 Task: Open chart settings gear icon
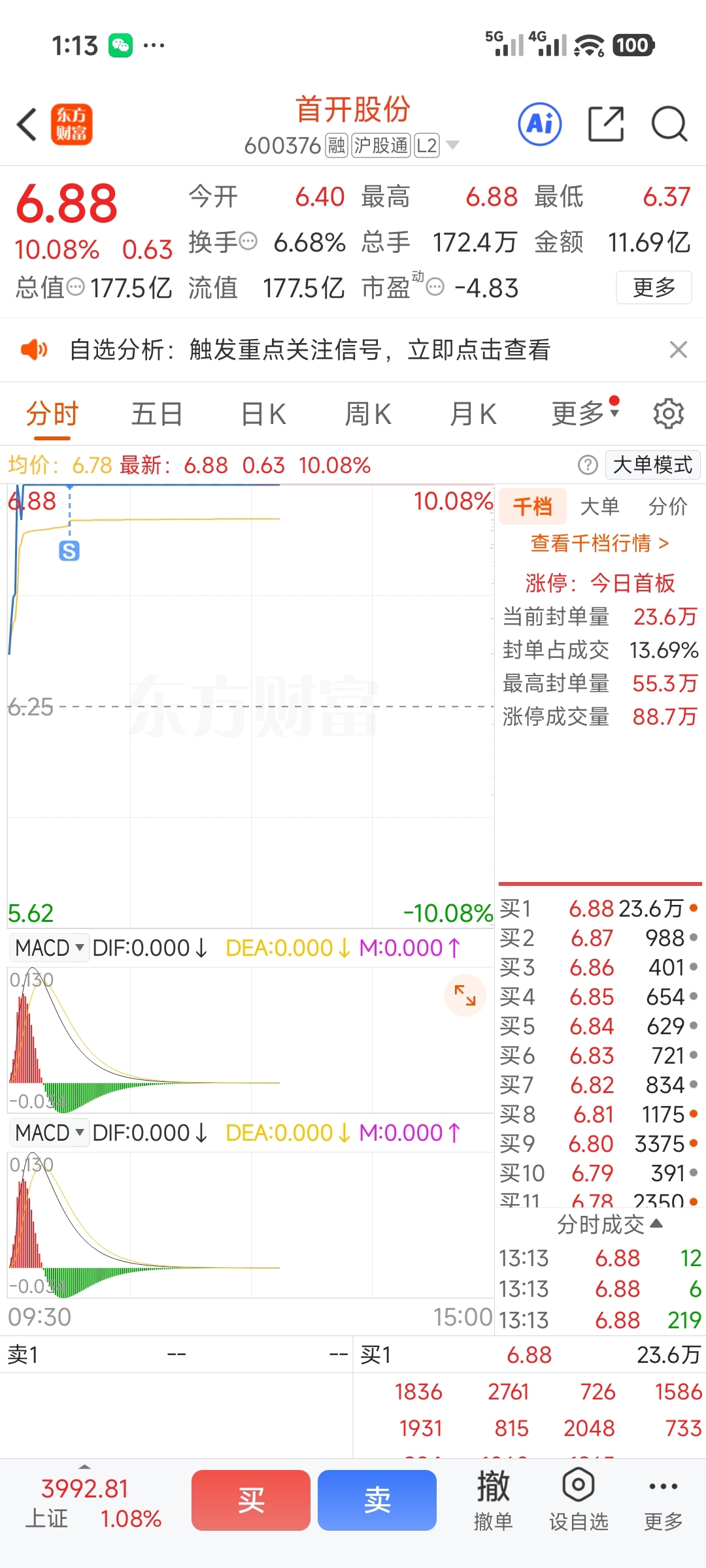669,414
